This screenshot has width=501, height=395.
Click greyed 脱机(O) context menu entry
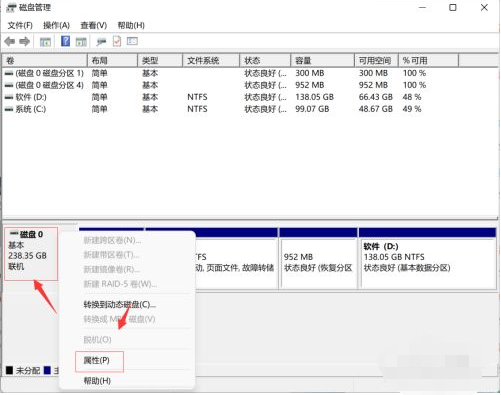click(97, 340)
